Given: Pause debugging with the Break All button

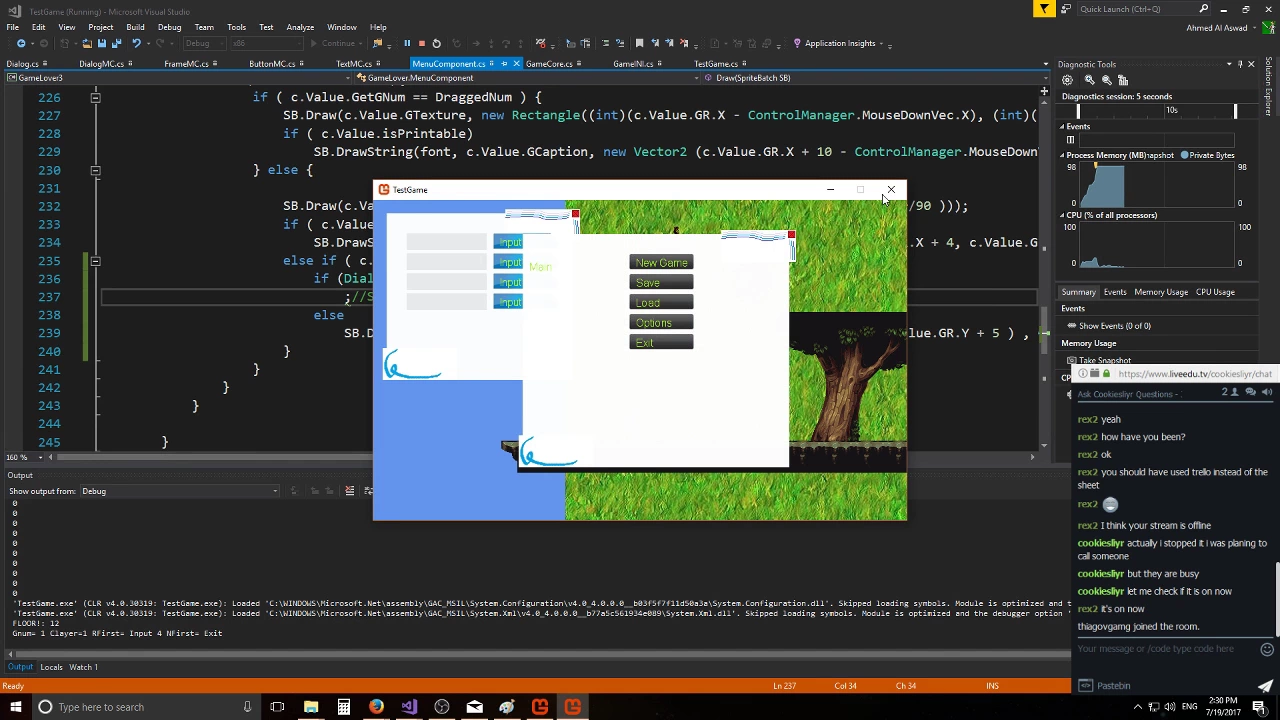Looking at the screenshot, I should point(407,43).
